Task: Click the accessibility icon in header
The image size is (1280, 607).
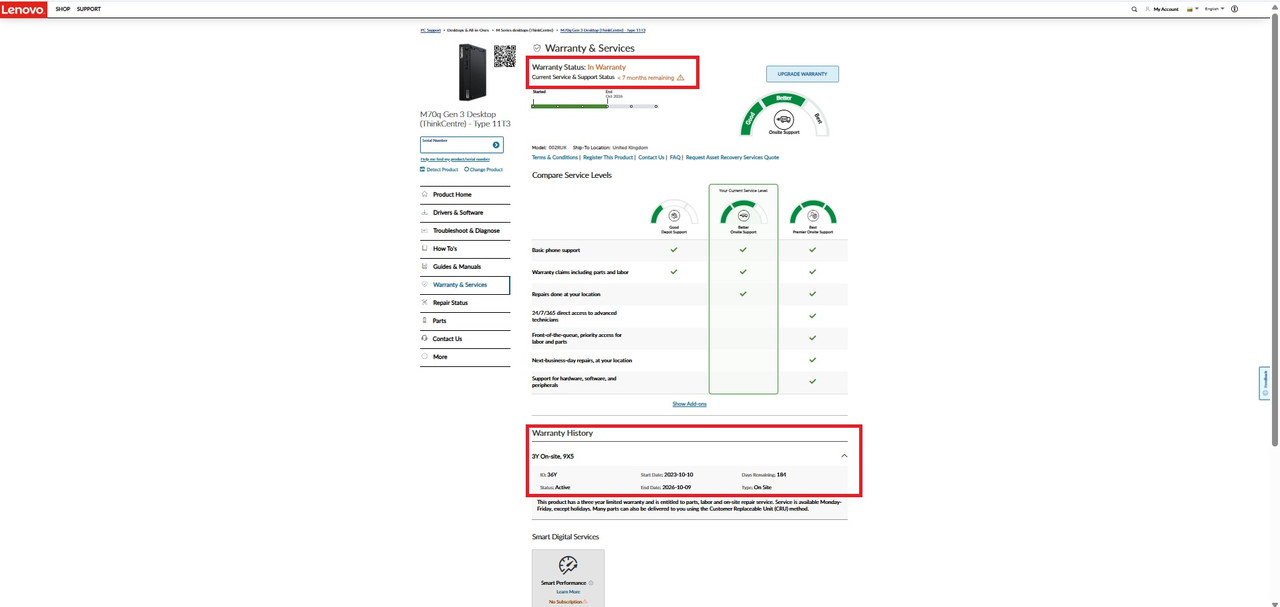Action: (x=1234, y=9)
